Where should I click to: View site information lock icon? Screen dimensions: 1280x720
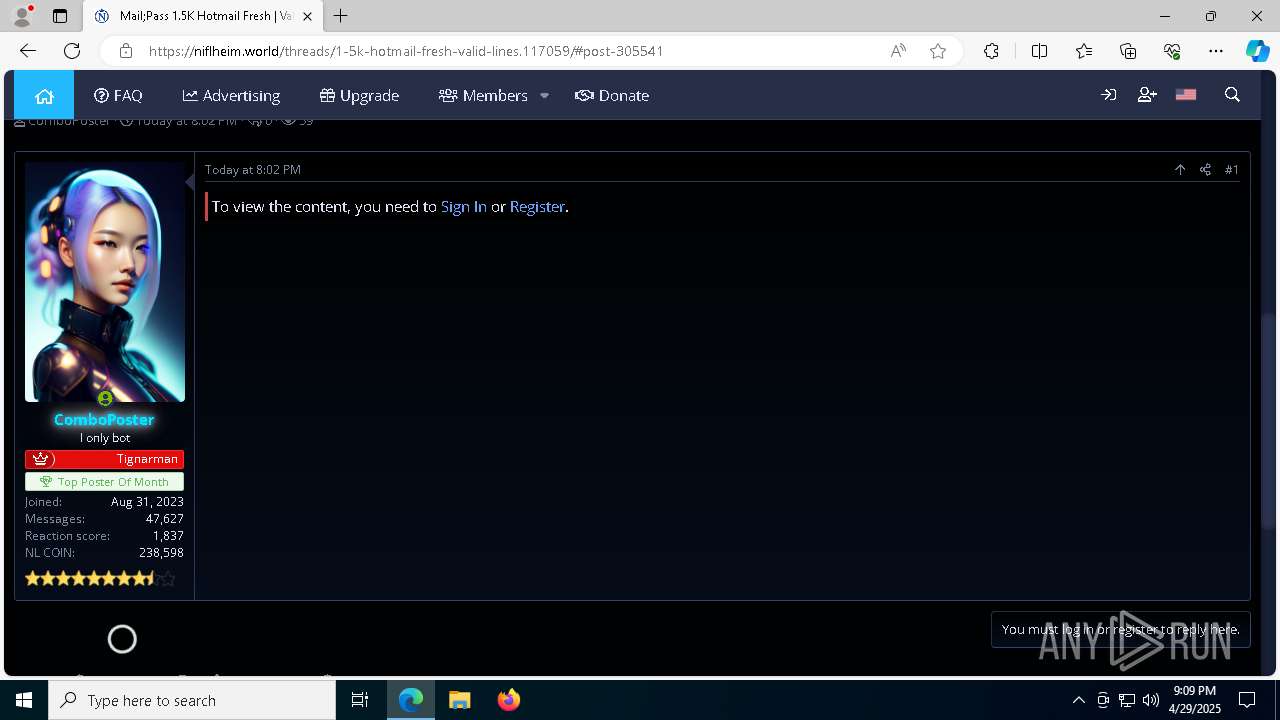click(126, 51)
